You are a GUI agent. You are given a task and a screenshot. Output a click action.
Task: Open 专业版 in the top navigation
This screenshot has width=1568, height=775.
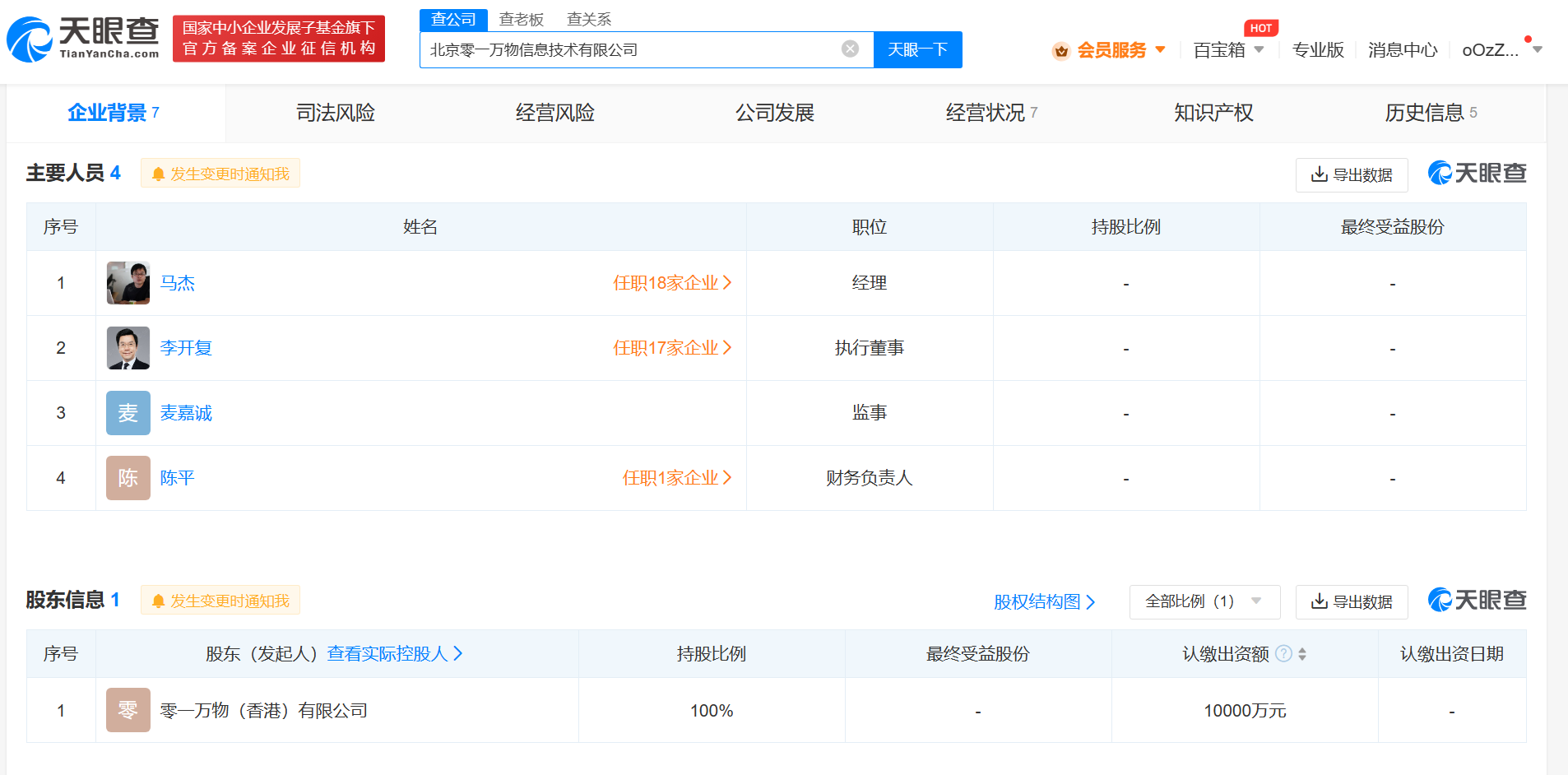pyautogui.click(x=1318, y=50)
